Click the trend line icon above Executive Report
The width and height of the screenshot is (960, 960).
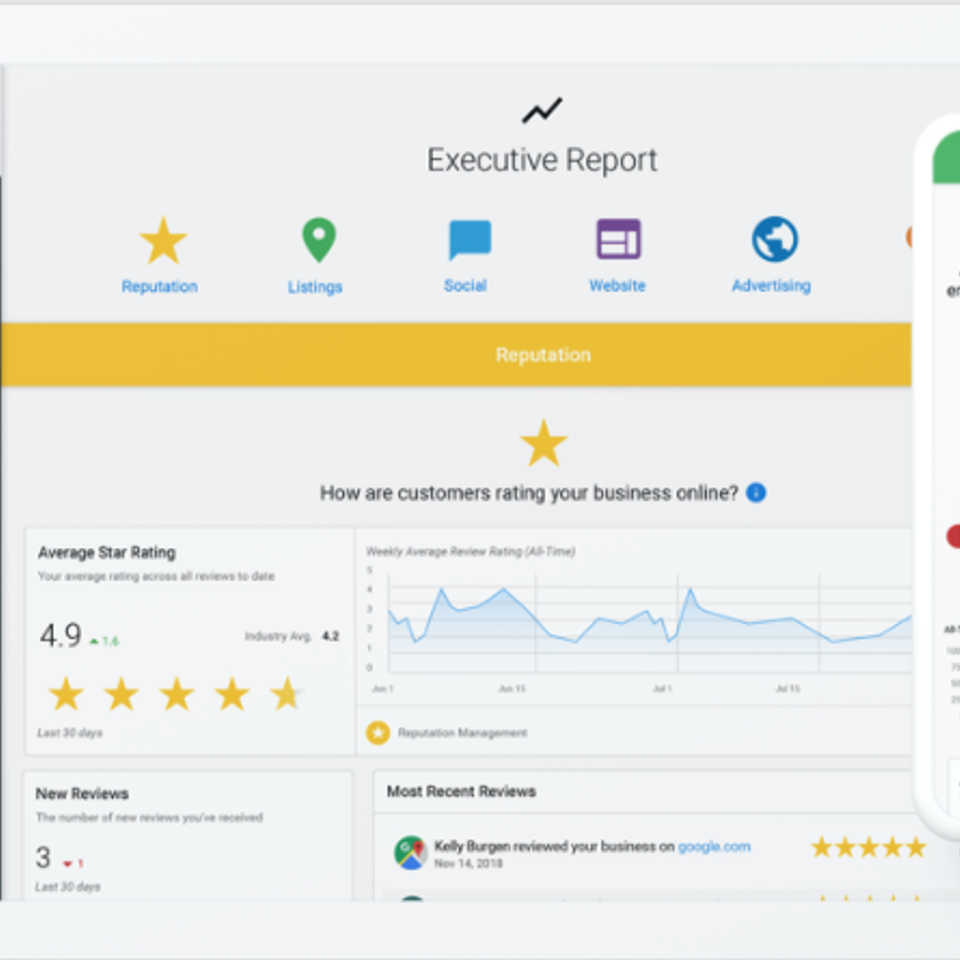(542, 110)
